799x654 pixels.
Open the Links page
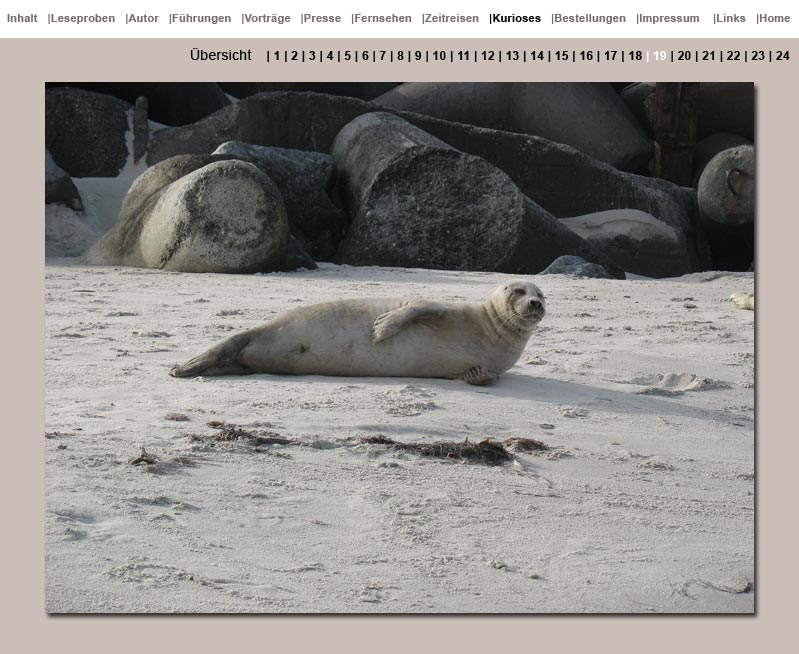point(731,18)
